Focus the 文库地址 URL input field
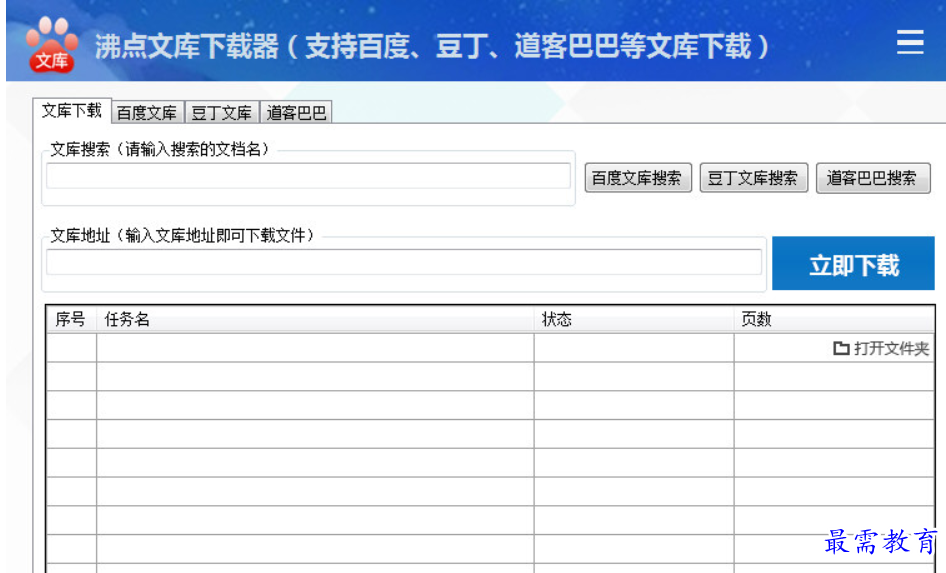The width and height of the screenshot is (946, 573). [404, 262]
